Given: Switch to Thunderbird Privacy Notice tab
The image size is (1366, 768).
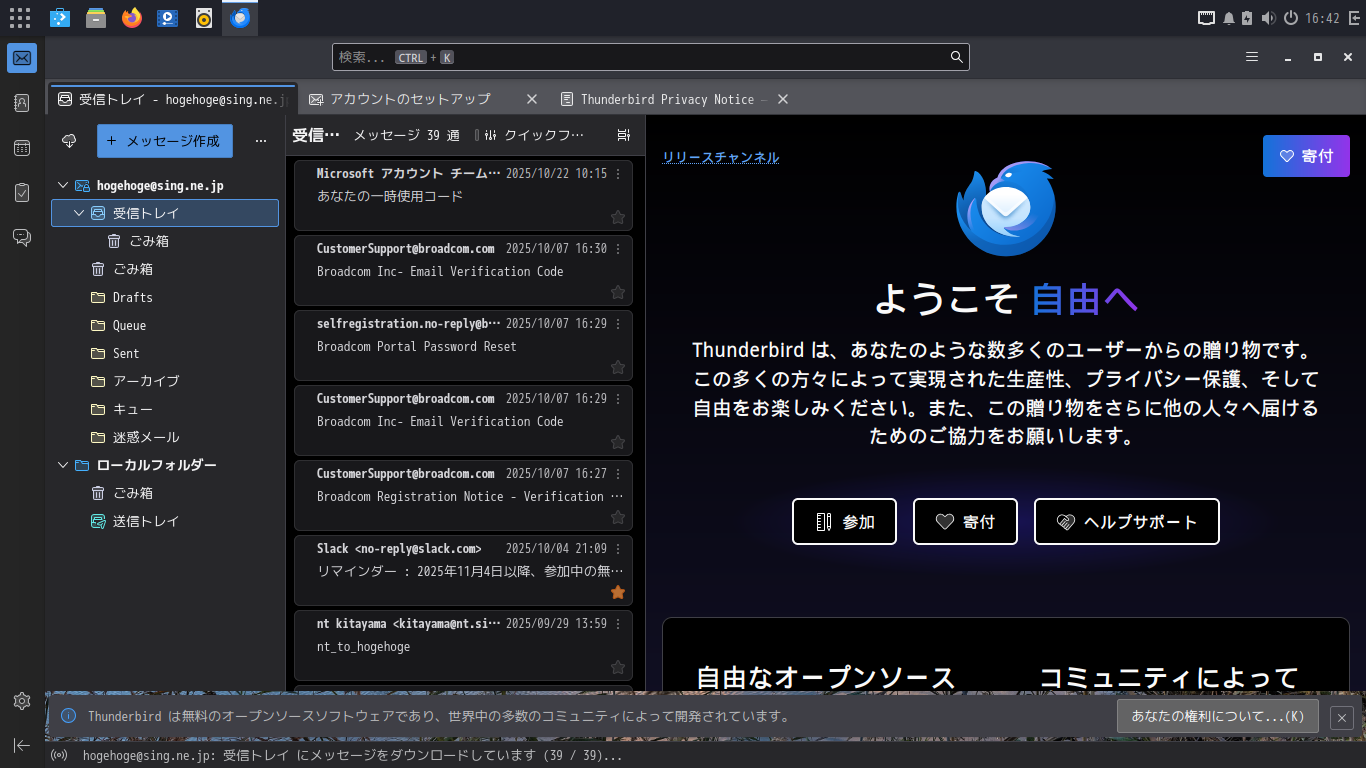Looking at the screenshot, I should [x=666, y=99].
